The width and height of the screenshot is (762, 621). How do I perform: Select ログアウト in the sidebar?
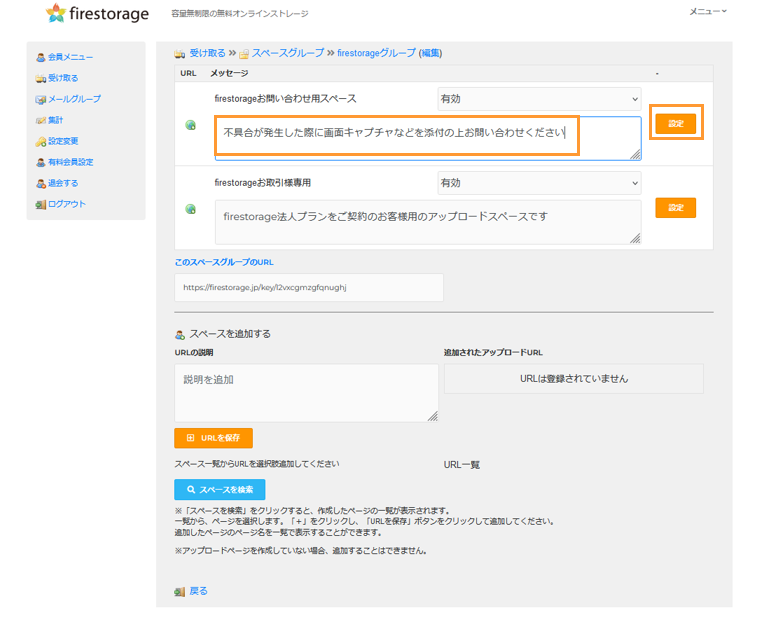click(x=67, y=204)
